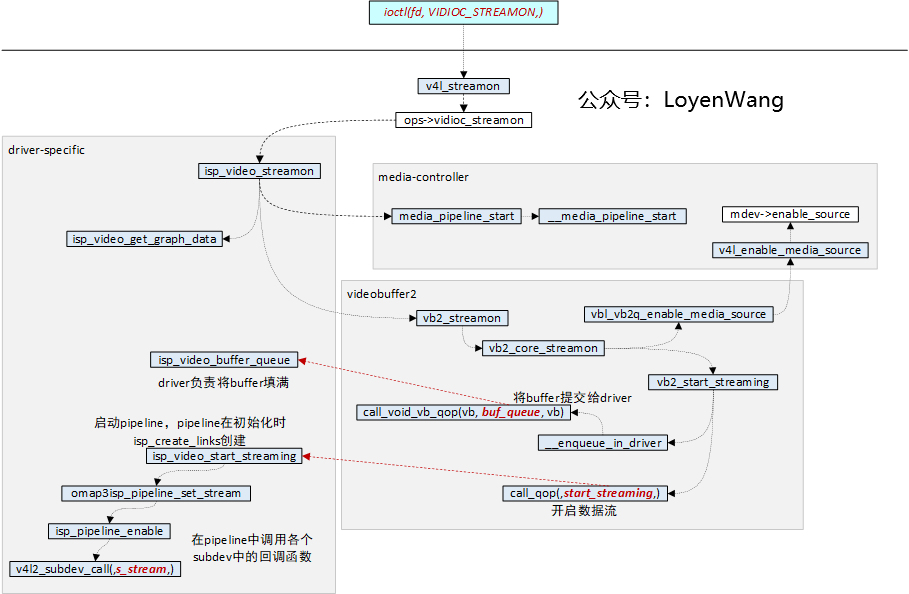The height and width of the screenshot is (594, 909).
Task: Select the vb2_streamon node
Action: point(463,318)
